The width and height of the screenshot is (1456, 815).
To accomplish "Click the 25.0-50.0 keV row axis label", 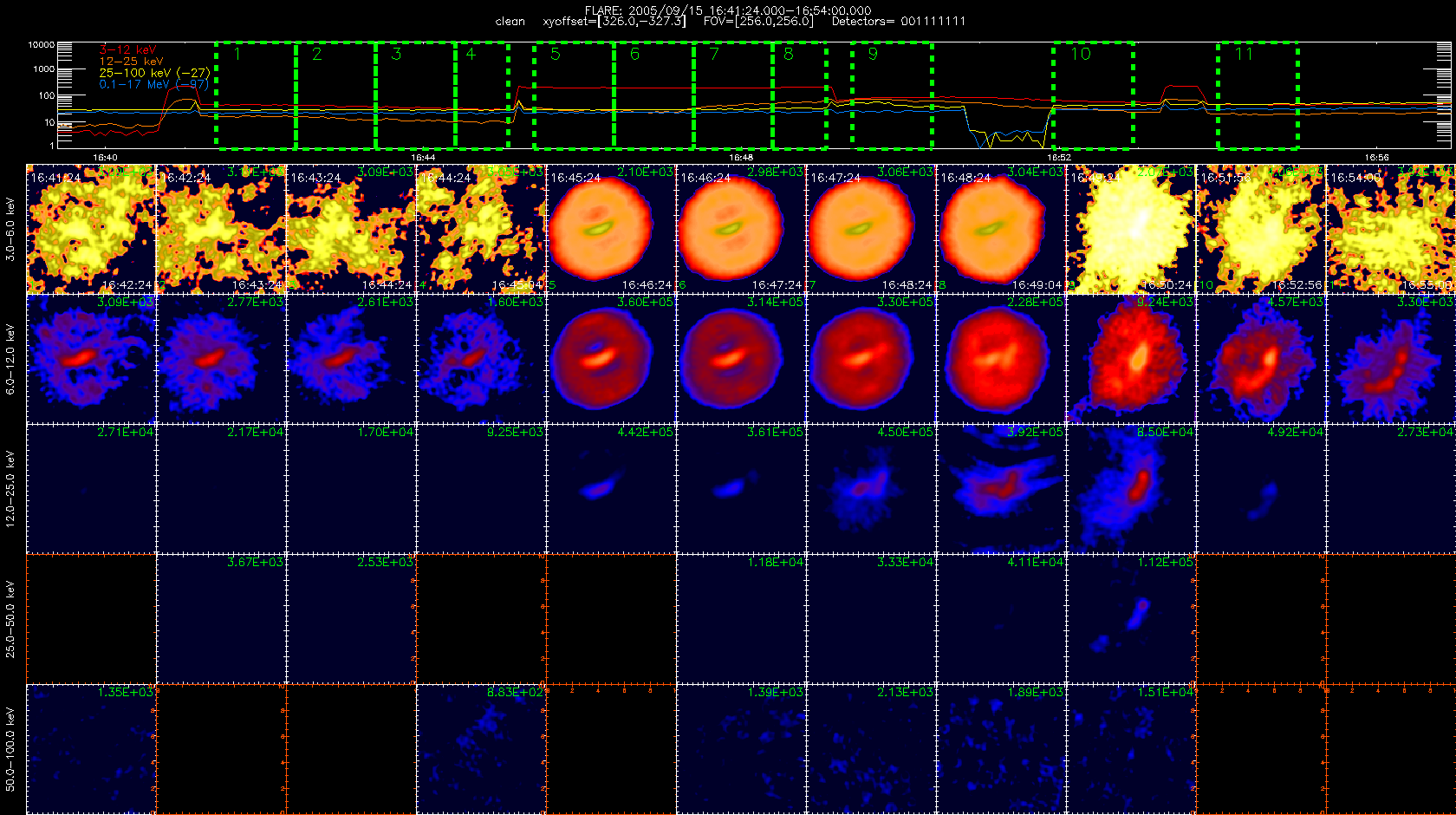I will click(x=10, y=619).
